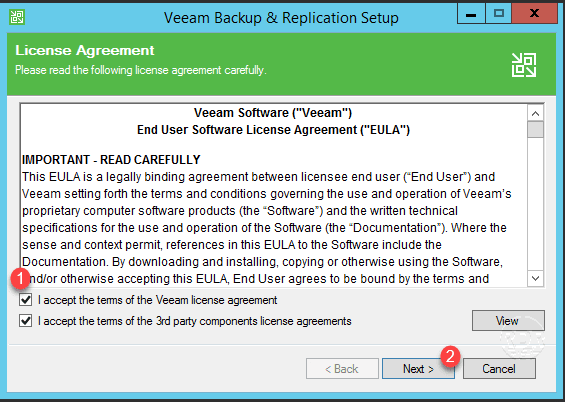Click inside the EULA license text box
The image size is (565, 402).
click(274, 195)
